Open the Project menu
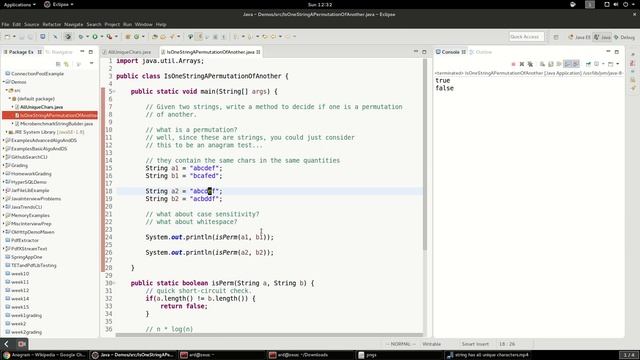The height and width of the screenshot is (360, 640). click(112, 24)
